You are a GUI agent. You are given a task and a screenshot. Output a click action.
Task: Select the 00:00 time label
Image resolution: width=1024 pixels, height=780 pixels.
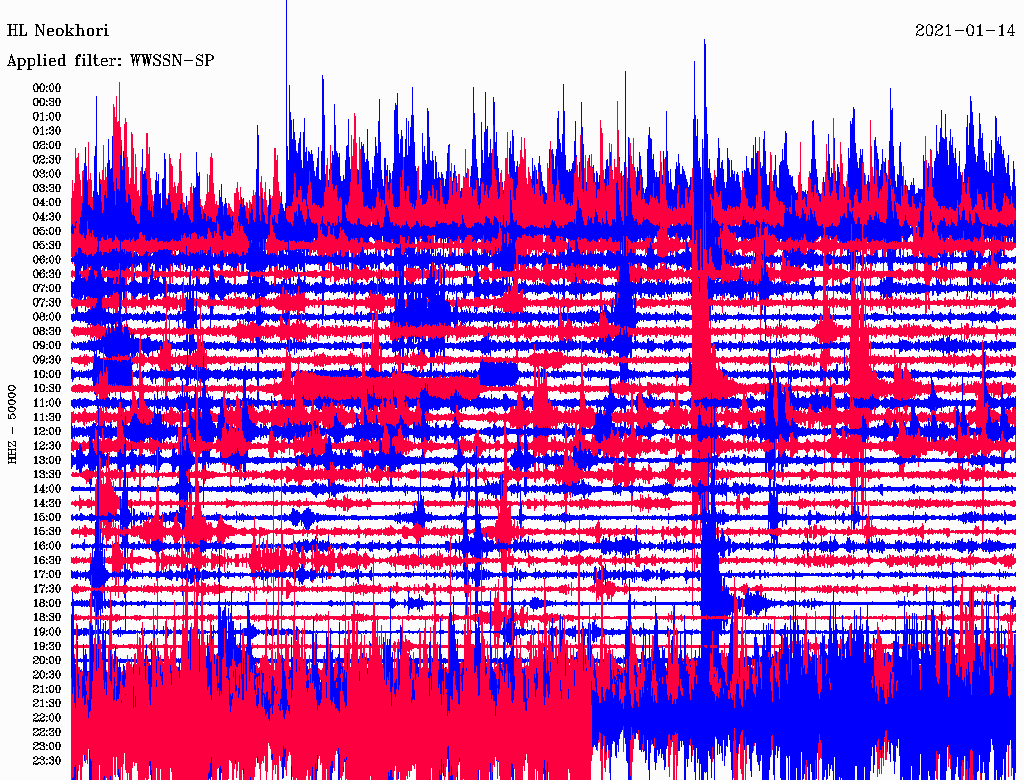(x=46, y=88)
